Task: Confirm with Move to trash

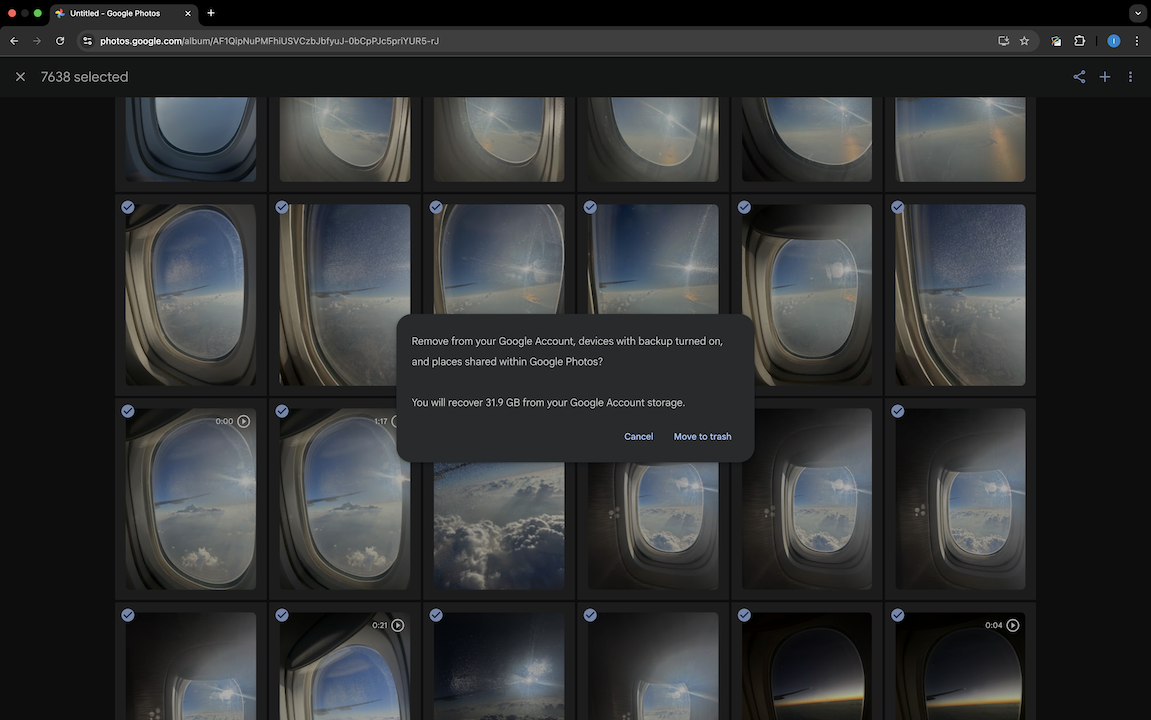Action: click(702, 437)
